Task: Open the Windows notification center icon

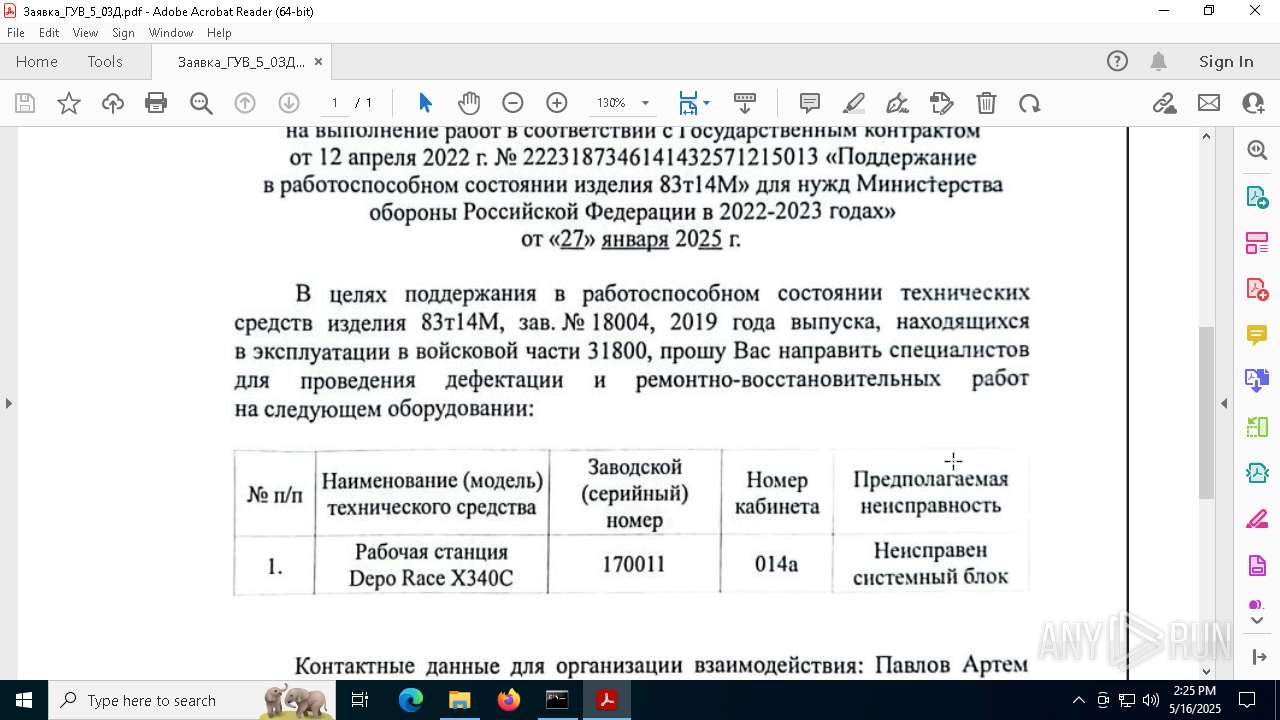Action: pos(1247,700)
